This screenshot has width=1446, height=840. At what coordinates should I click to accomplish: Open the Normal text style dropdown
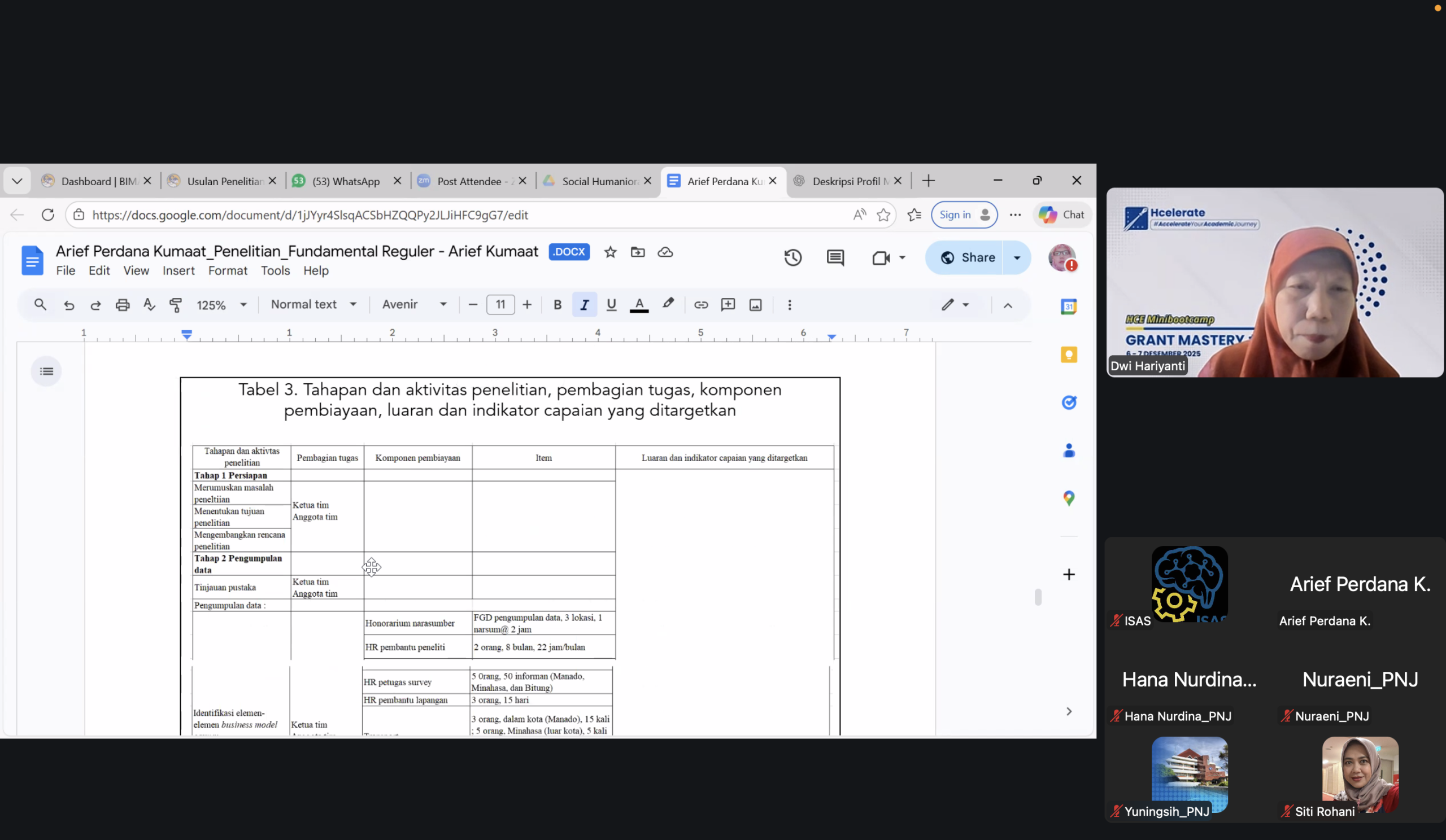pos(313,304)
